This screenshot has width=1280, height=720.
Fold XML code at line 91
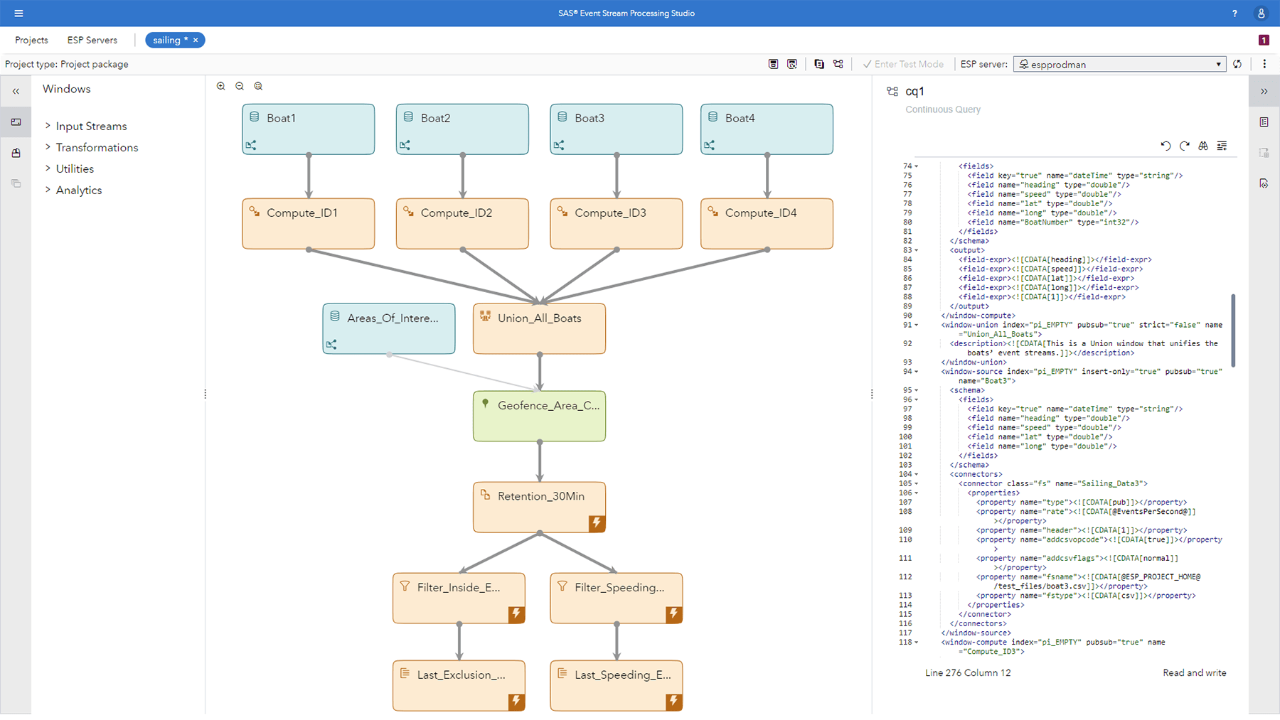click(x=917, y=325)
